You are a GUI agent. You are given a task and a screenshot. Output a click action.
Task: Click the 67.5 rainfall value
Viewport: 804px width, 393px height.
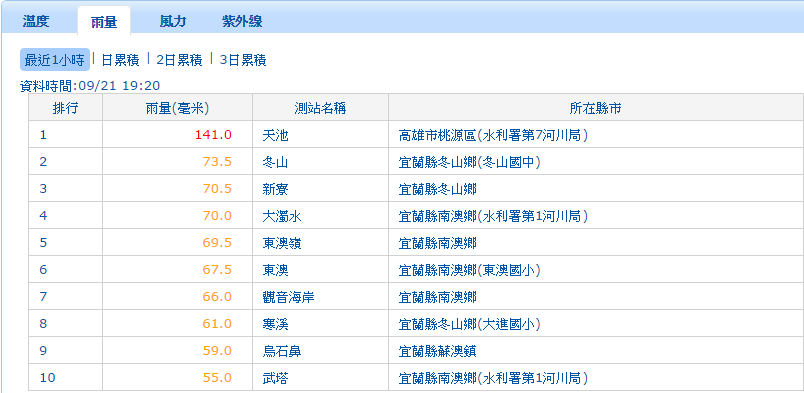pyautogui.click(x=218, y=270)
